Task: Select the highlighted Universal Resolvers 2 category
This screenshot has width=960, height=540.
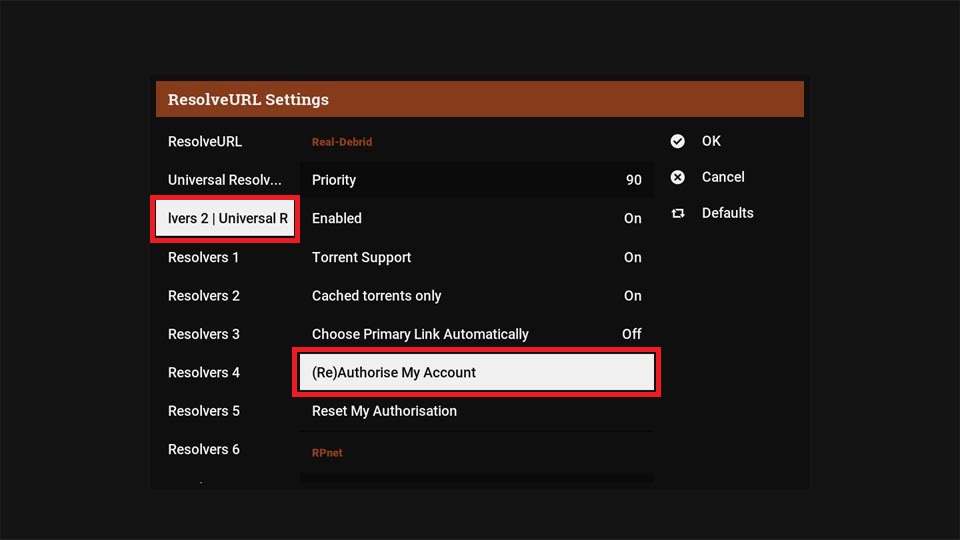Action: pos(225,219)
